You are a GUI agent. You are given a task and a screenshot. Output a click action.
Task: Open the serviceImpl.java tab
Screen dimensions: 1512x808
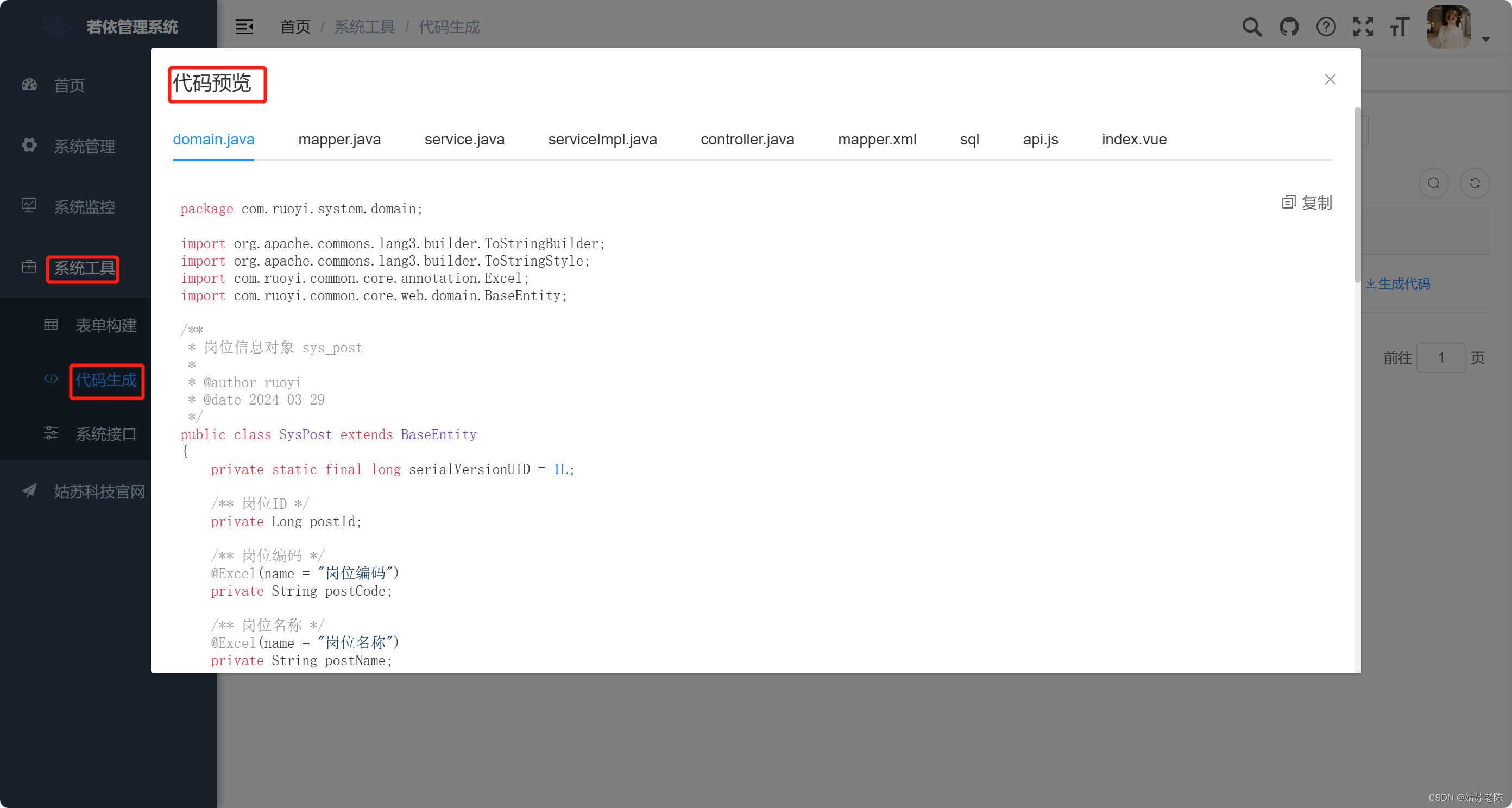coord(602,139)
